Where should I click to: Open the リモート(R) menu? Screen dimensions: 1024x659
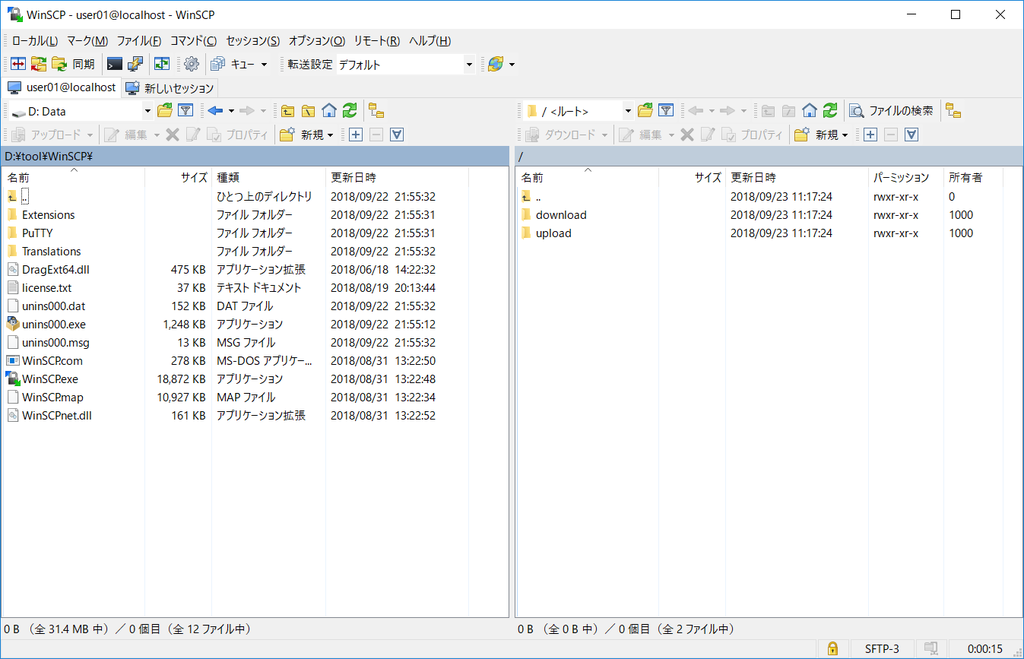[x=377, y=40]
